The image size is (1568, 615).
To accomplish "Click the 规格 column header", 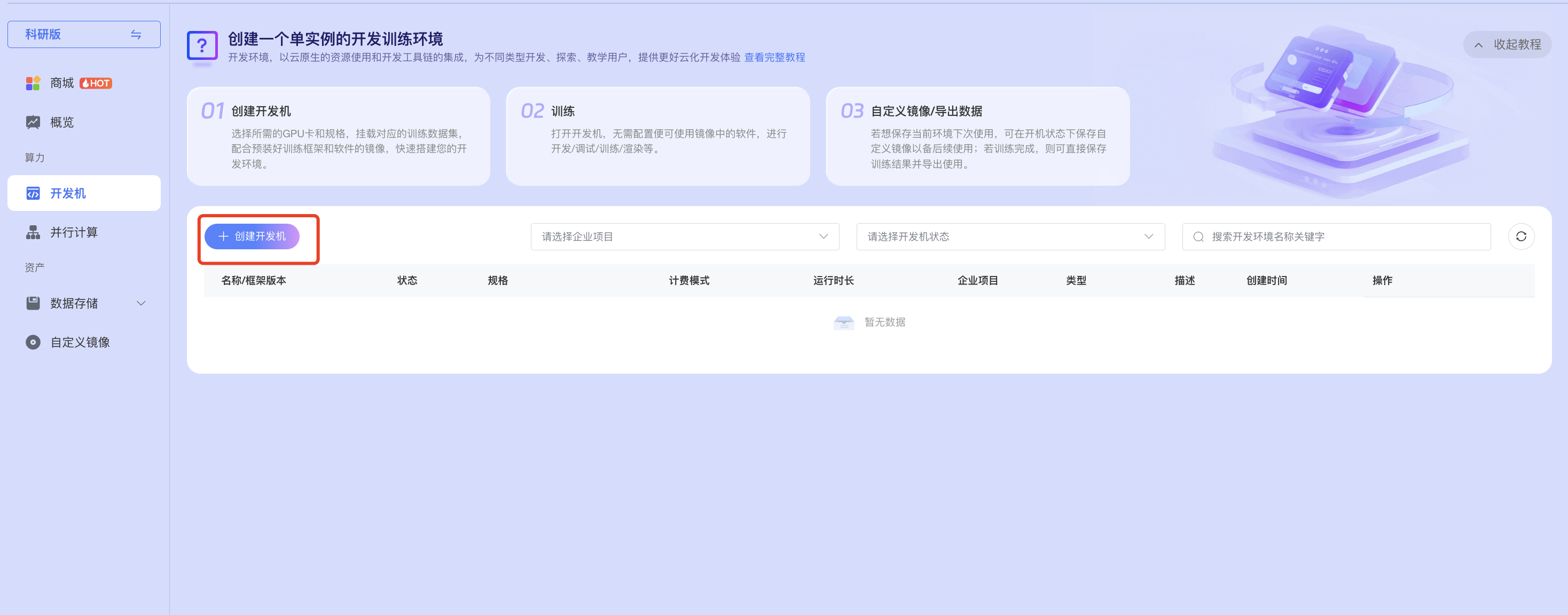I will tap(498, 280).
